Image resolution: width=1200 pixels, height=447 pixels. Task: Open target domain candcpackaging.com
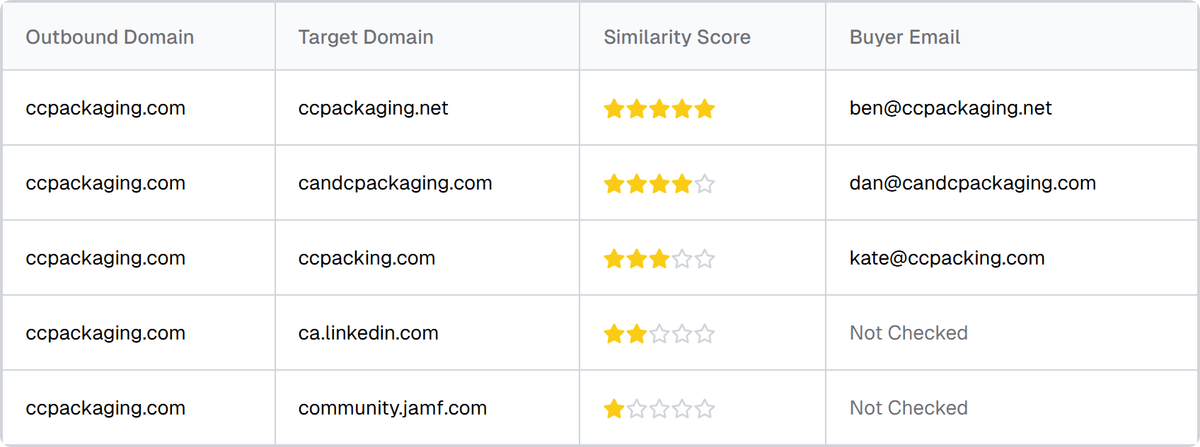pyautogui.click(x=395, y=183)
